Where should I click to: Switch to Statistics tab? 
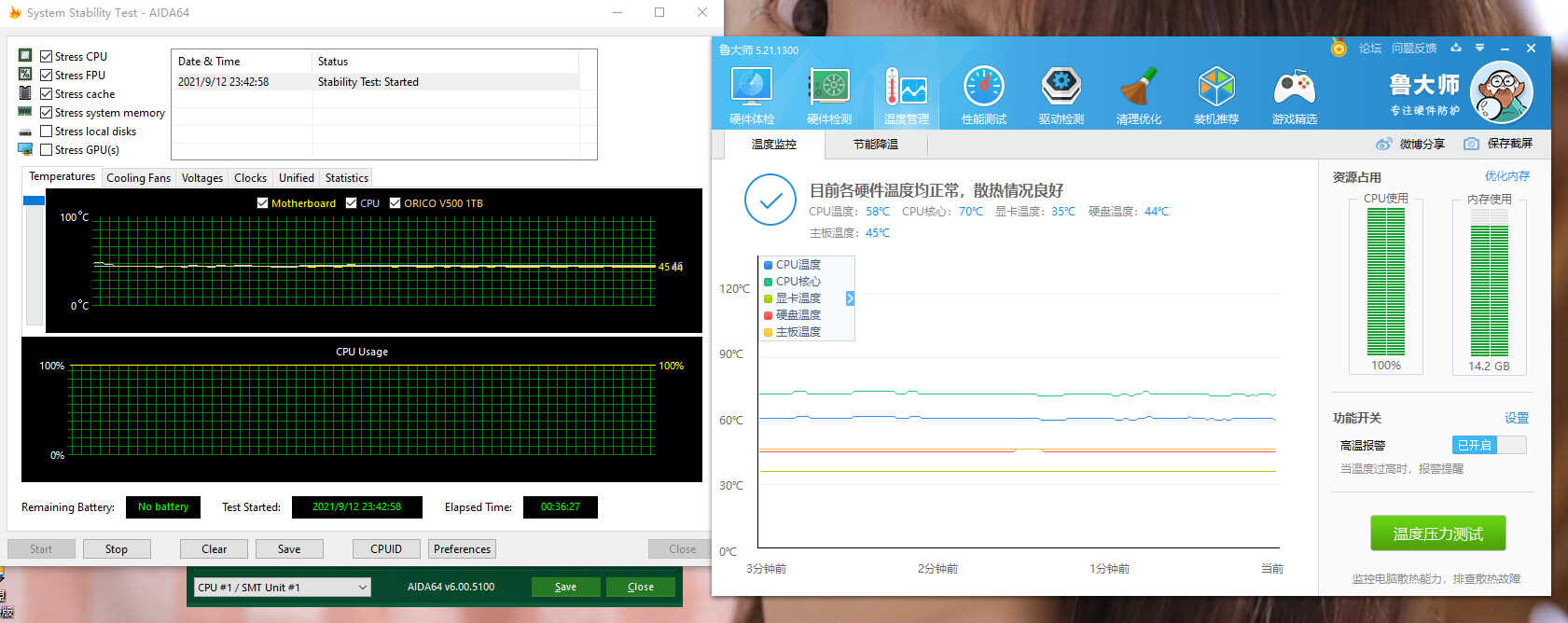(347, 177)
